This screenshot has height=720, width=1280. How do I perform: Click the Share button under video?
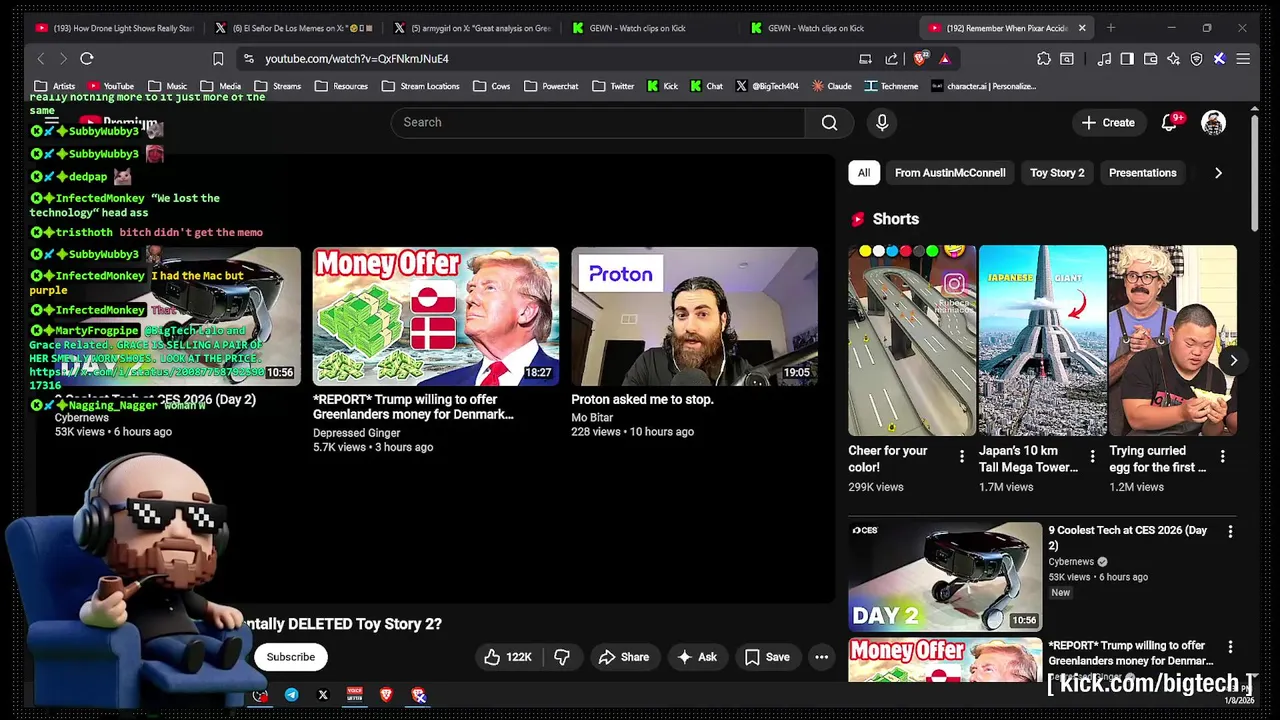(x=624, y=657)
